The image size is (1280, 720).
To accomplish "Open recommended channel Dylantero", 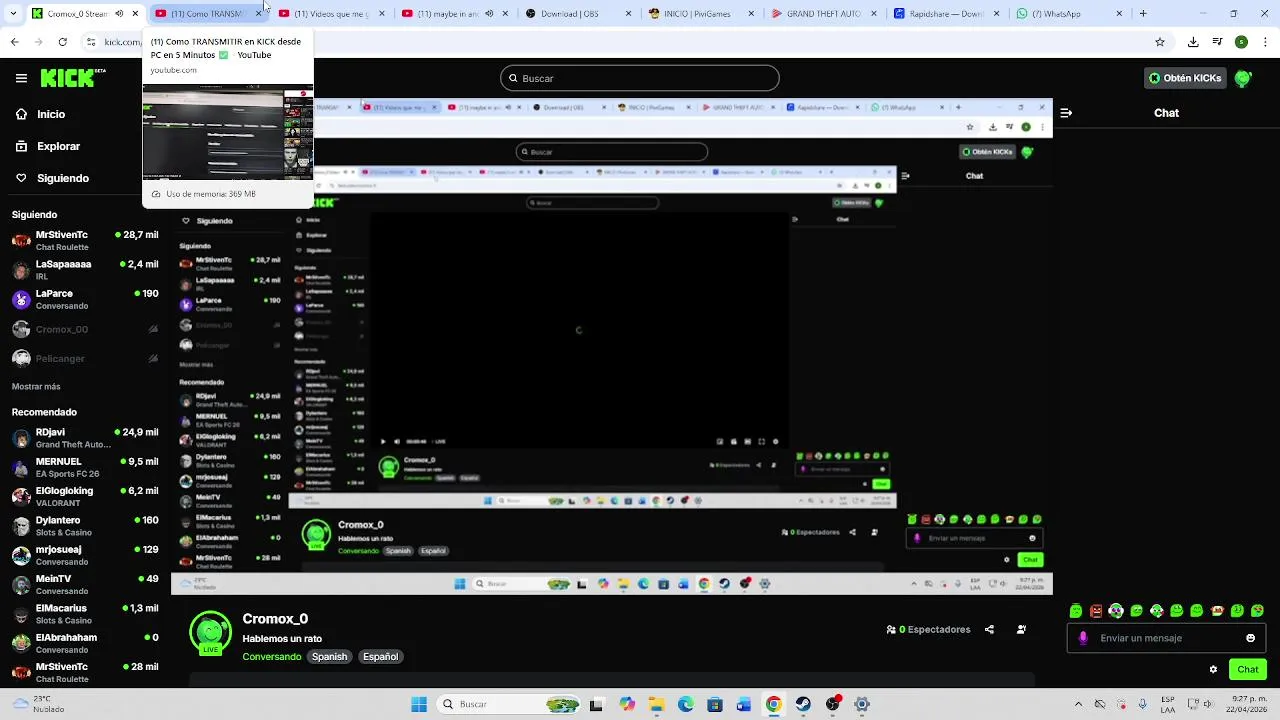I will click(85, 526).
